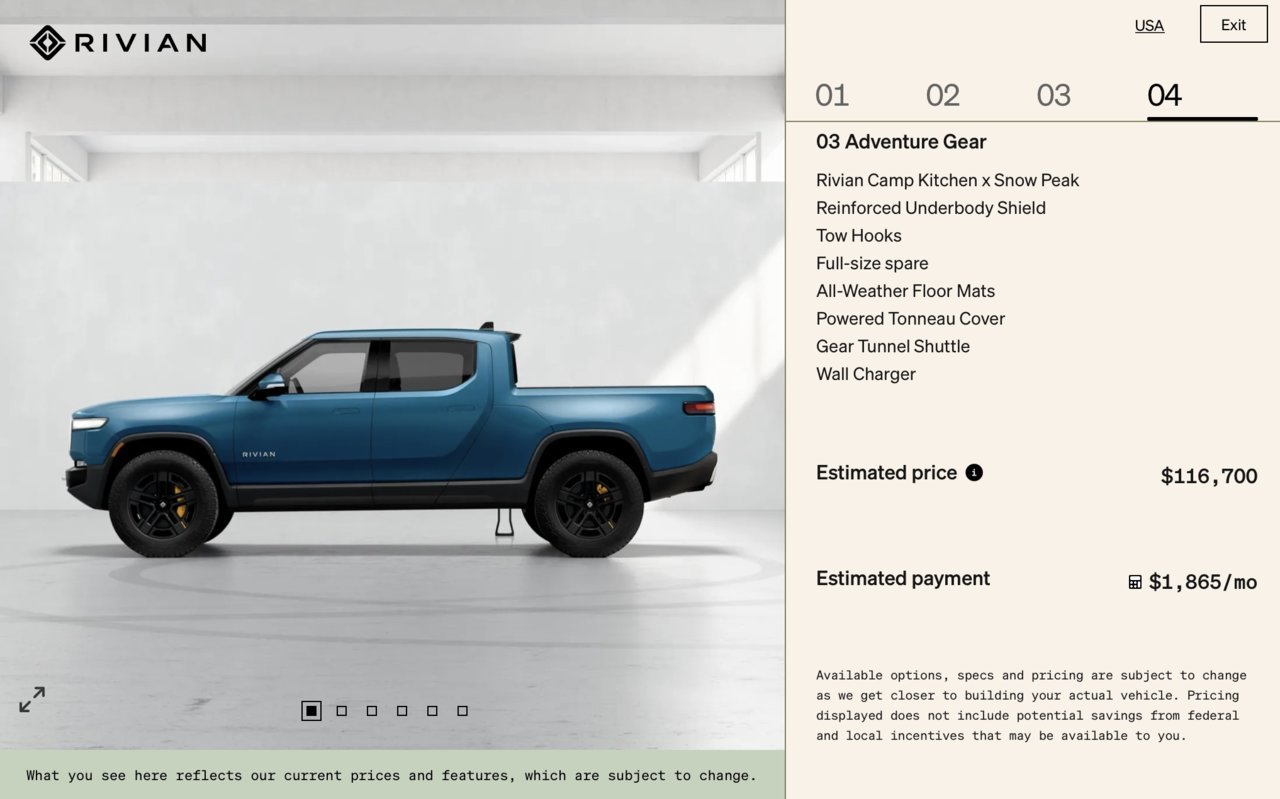Select the second image carousel dot

[x=342, y=711]
